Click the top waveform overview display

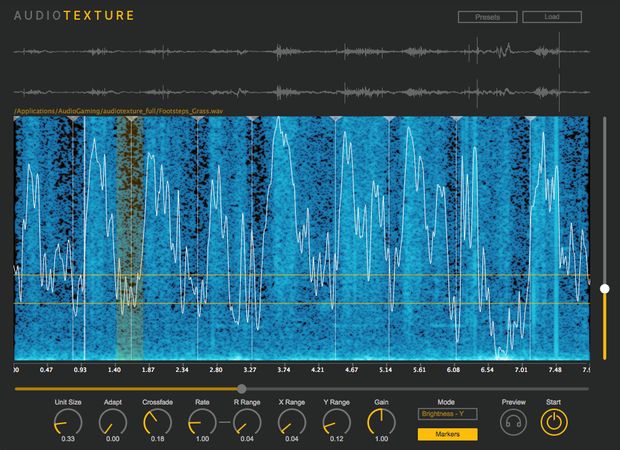[300, 52]
